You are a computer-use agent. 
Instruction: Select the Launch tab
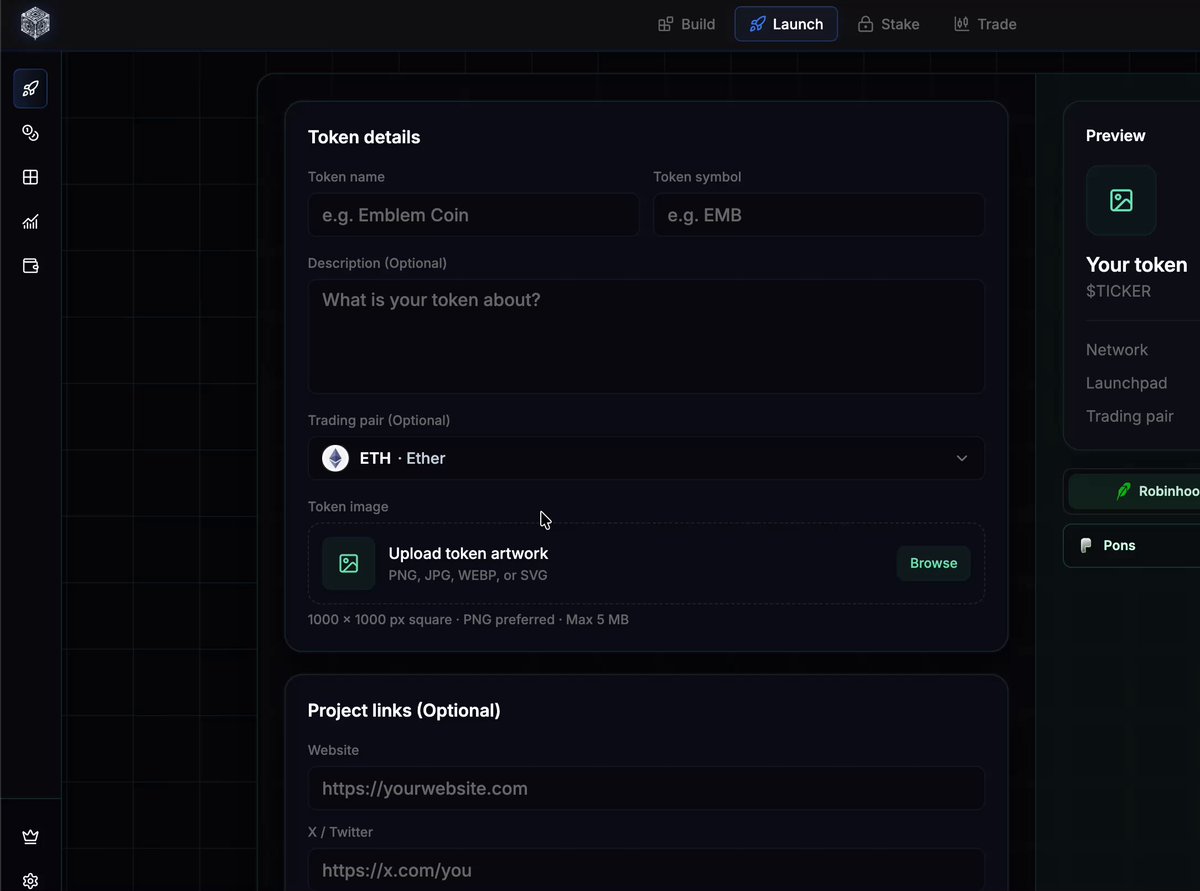786,24
